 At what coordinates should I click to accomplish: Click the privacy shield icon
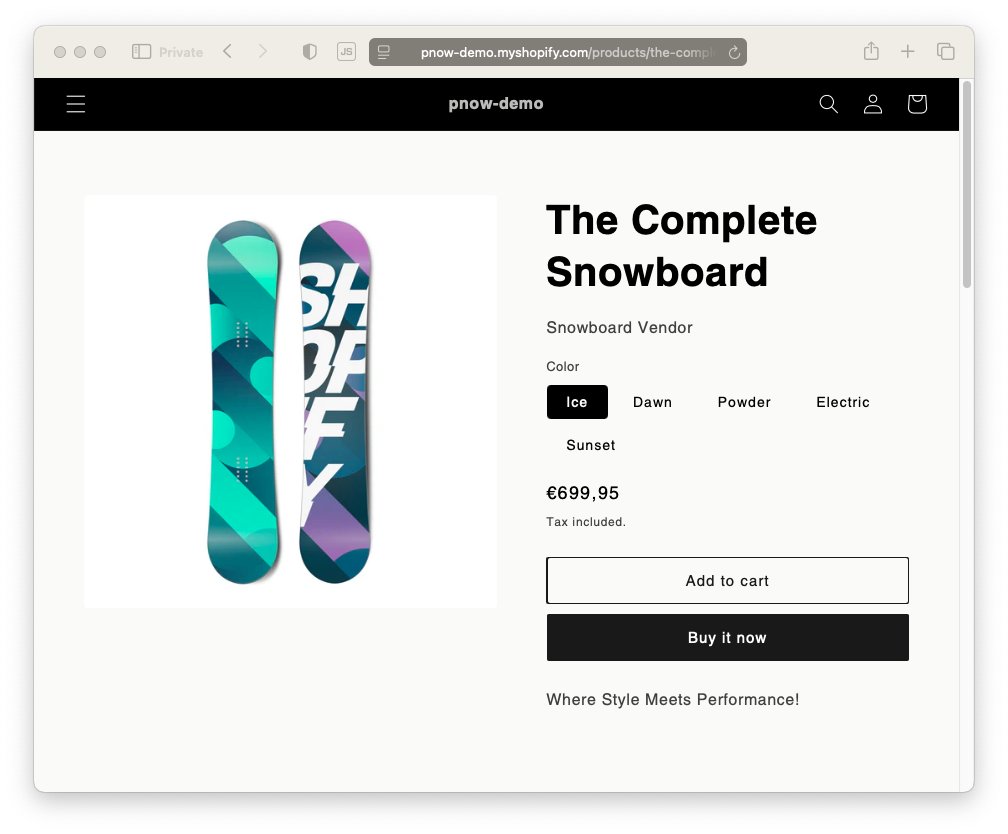click(310, 52)
